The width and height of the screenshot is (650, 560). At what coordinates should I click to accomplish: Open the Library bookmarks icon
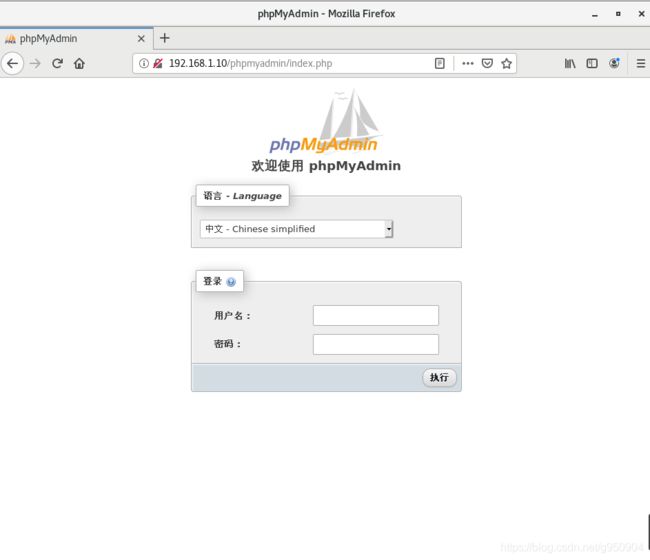[x=570, y=63]
